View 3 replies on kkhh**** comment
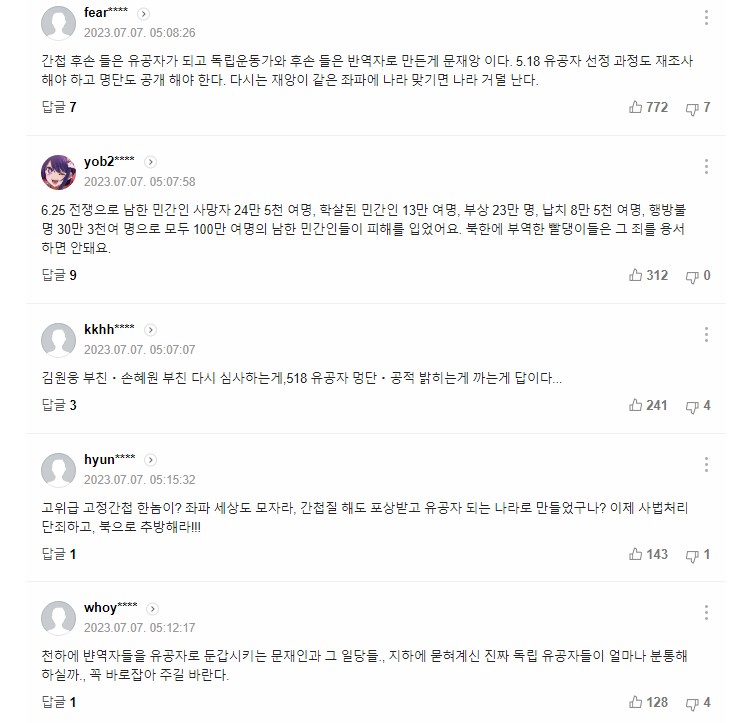748x723 pixels. [x=59, y=405]
